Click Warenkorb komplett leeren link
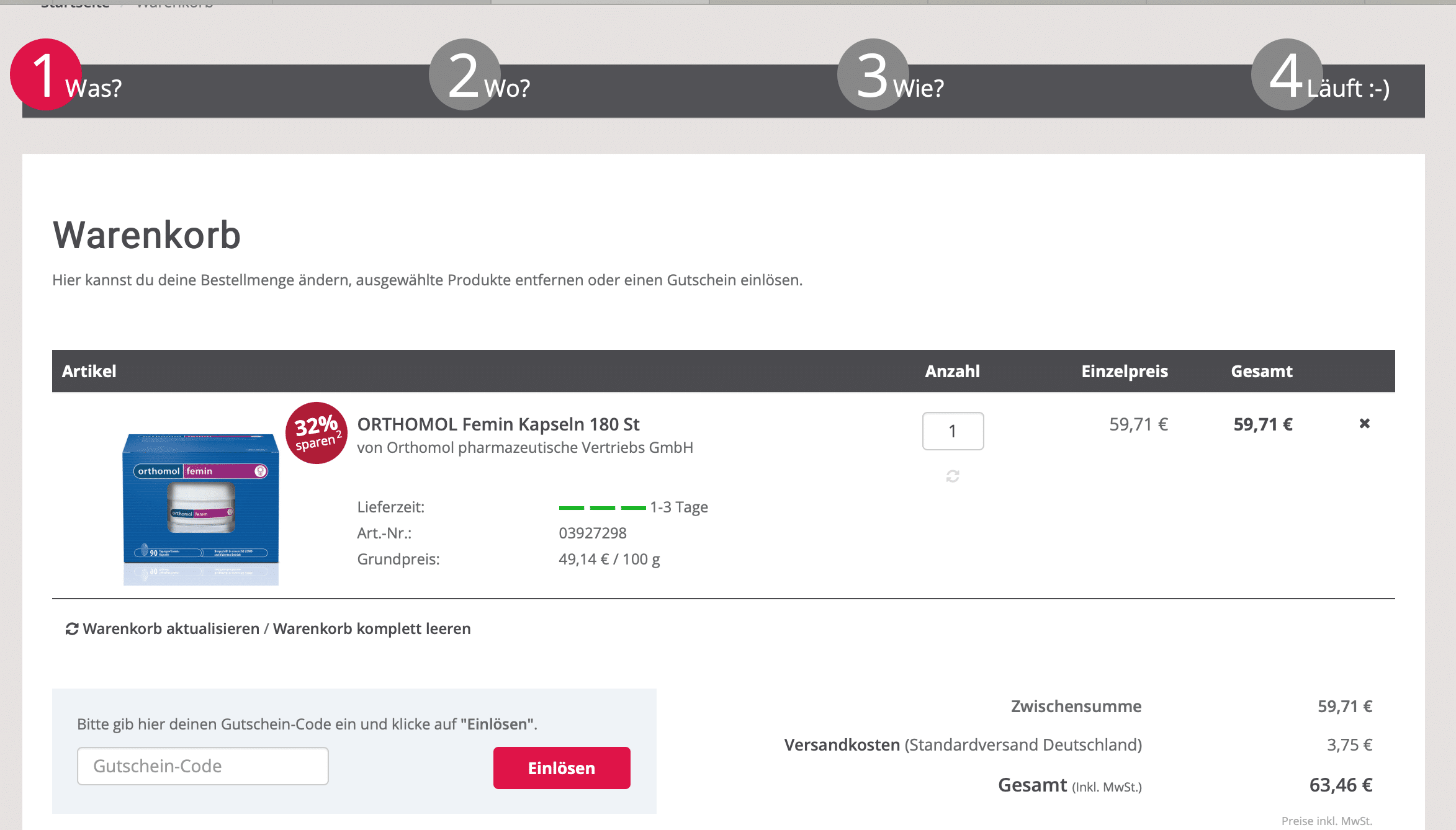 372,629
